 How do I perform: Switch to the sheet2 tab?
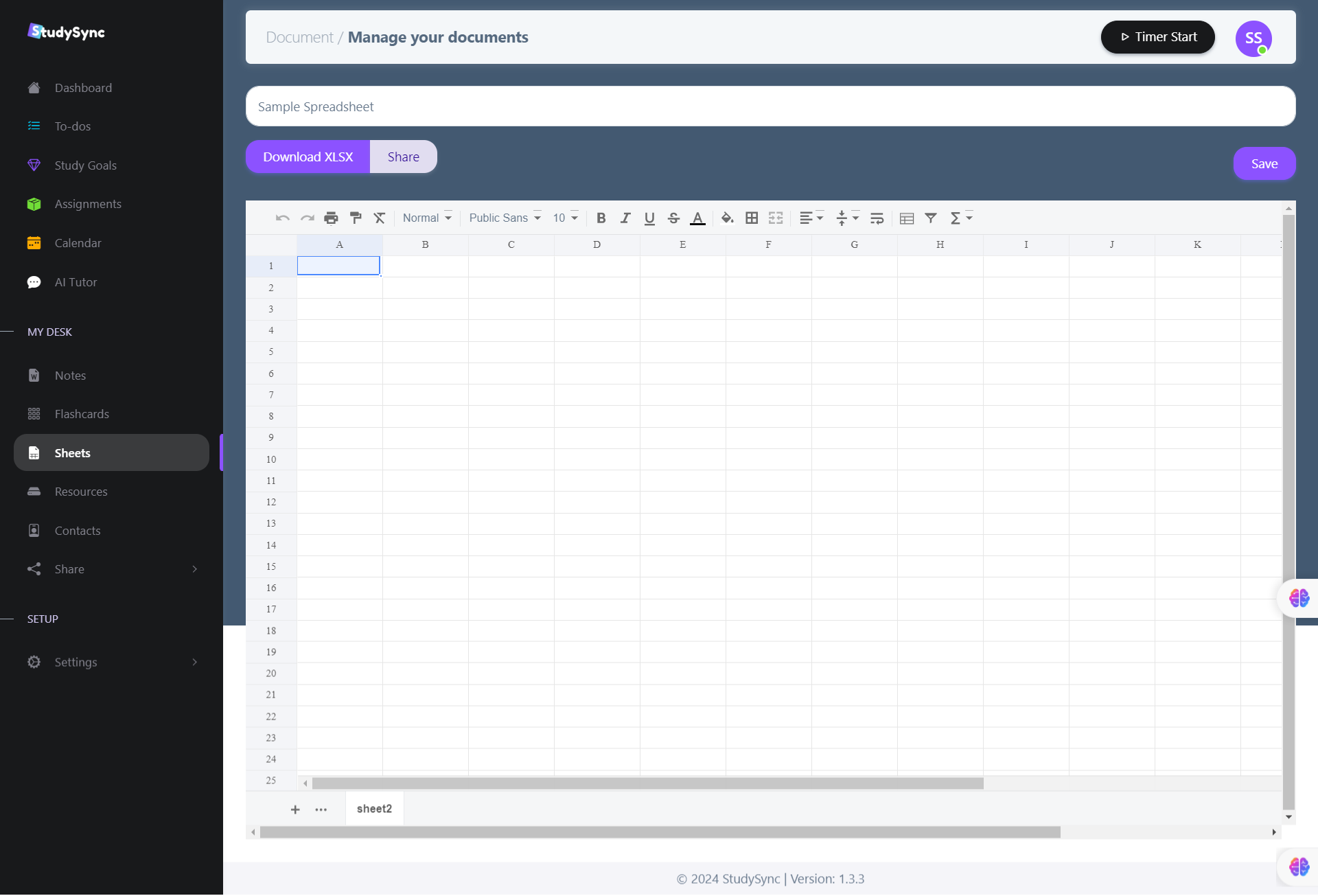pos(374,809)
